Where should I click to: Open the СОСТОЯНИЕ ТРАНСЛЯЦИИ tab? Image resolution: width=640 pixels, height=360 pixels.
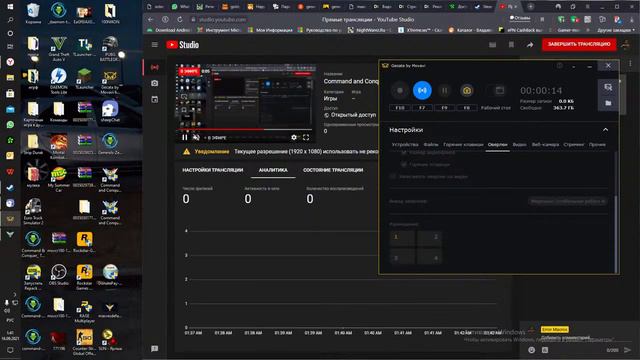point(333,170)
